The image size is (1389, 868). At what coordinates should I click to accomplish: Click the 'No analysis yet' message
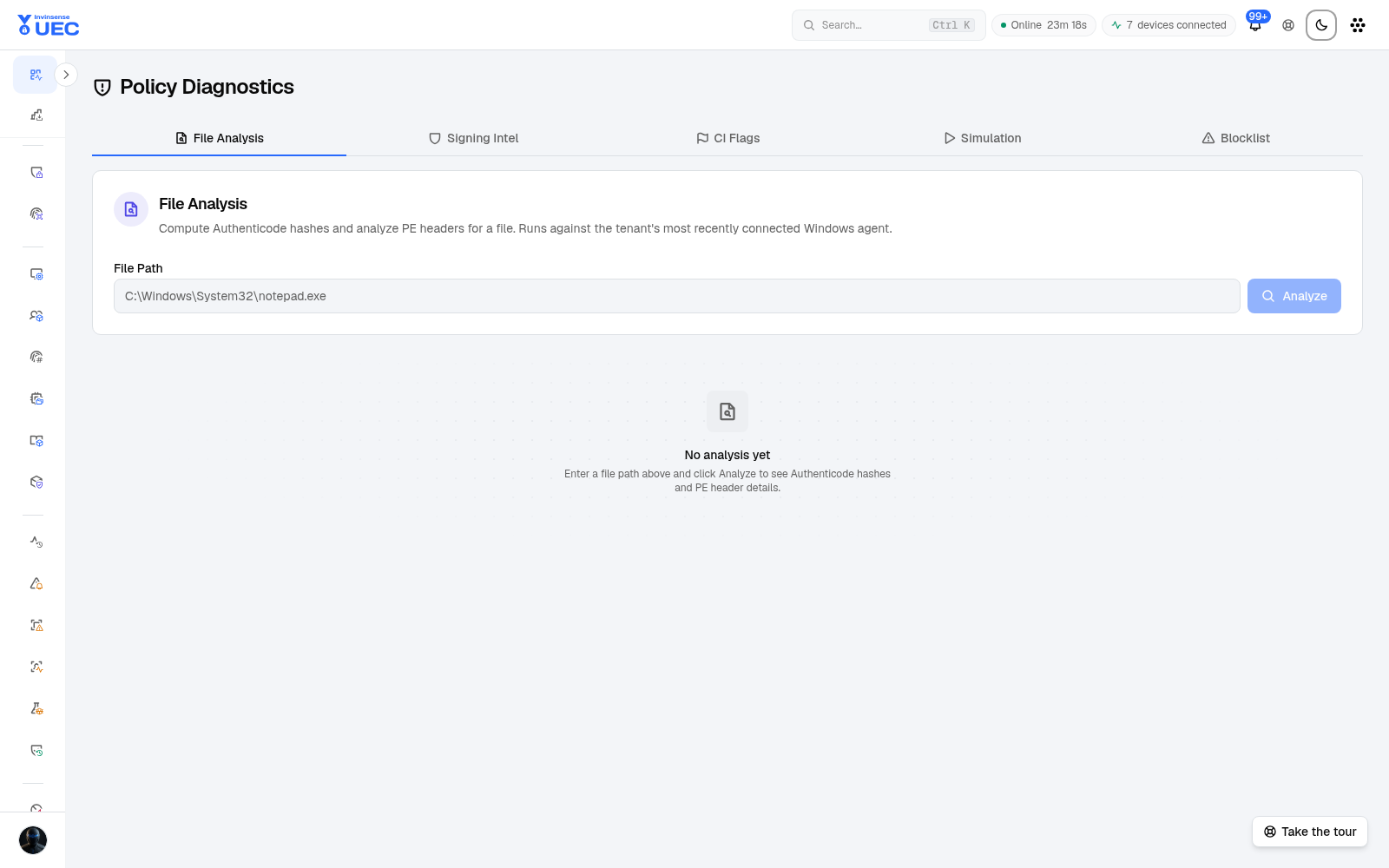(727, 455)
